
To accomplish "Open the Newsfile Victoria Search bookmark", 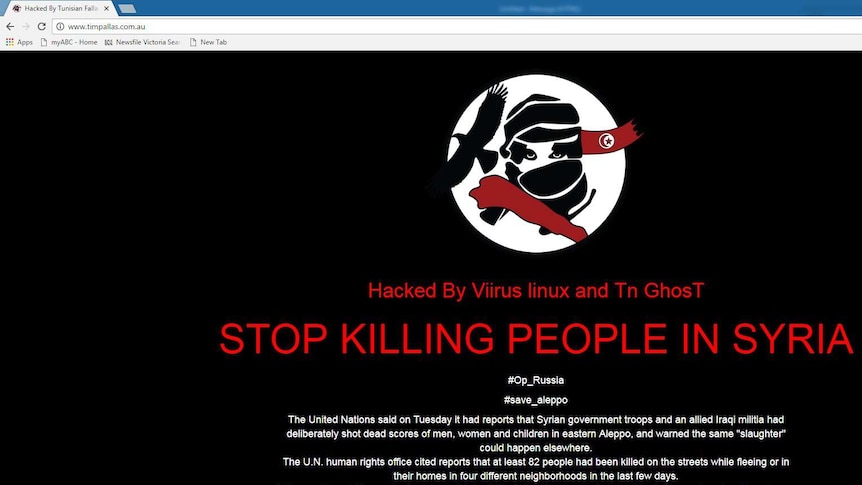I will [x=142, y=42].
